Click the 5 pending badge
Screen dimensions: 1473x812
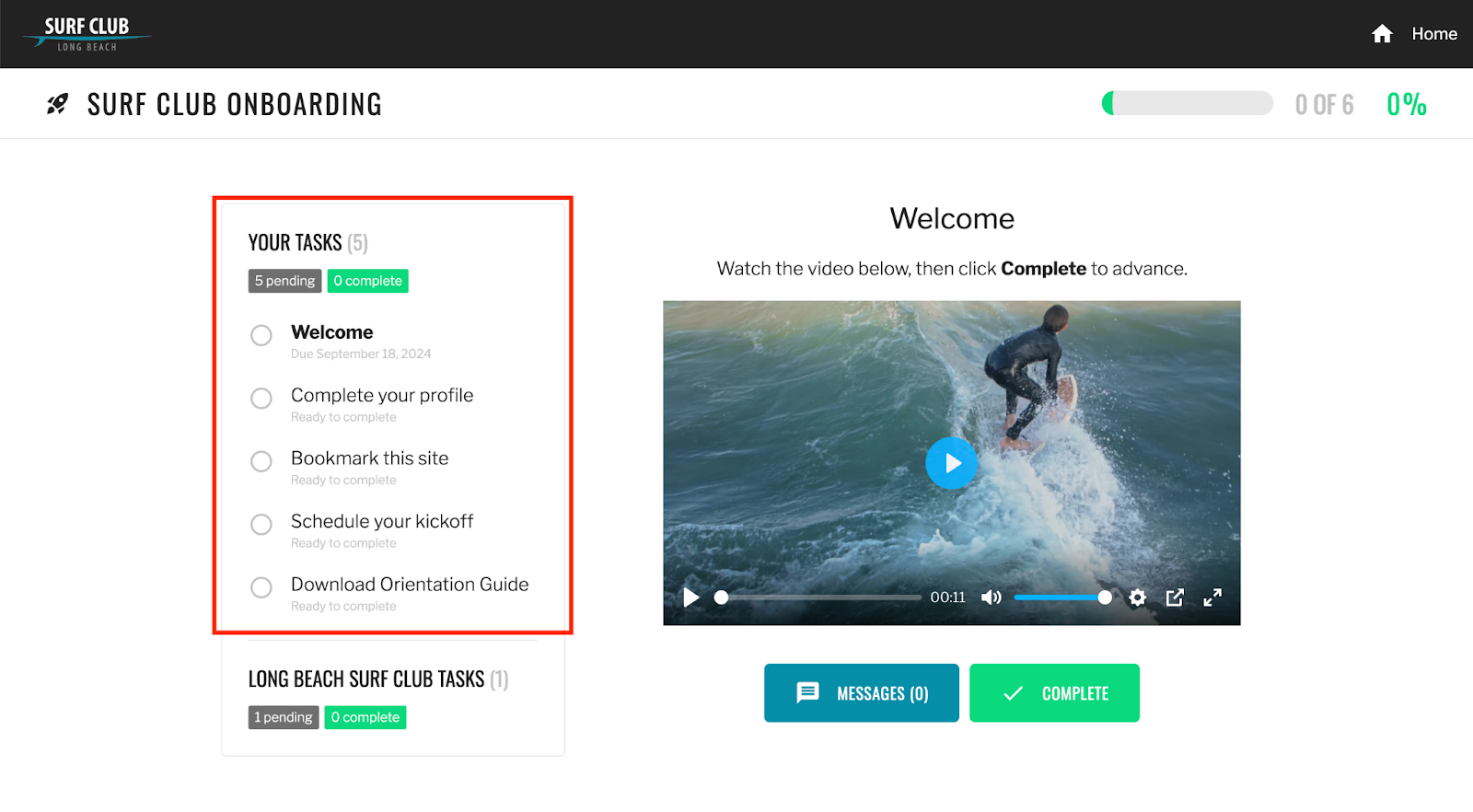coord(284,281)
